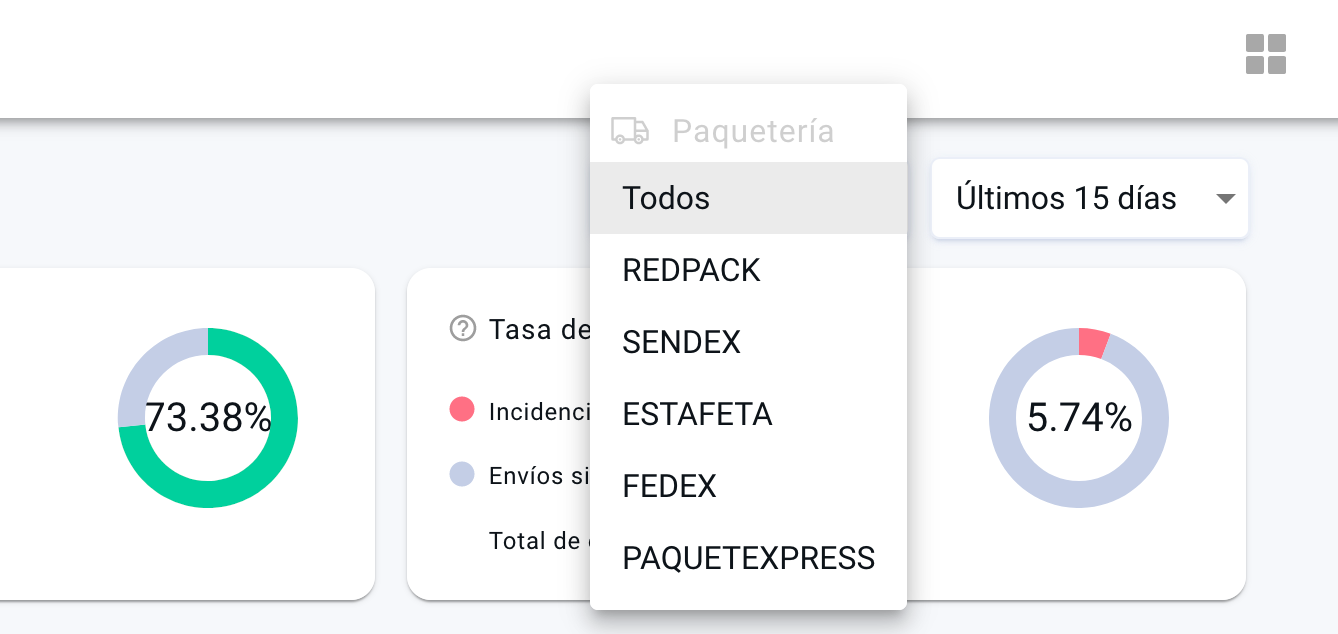Choose SENDEX from the carrier dropdown
Viewport: 1338px width, 634px height.
(681, 342)
